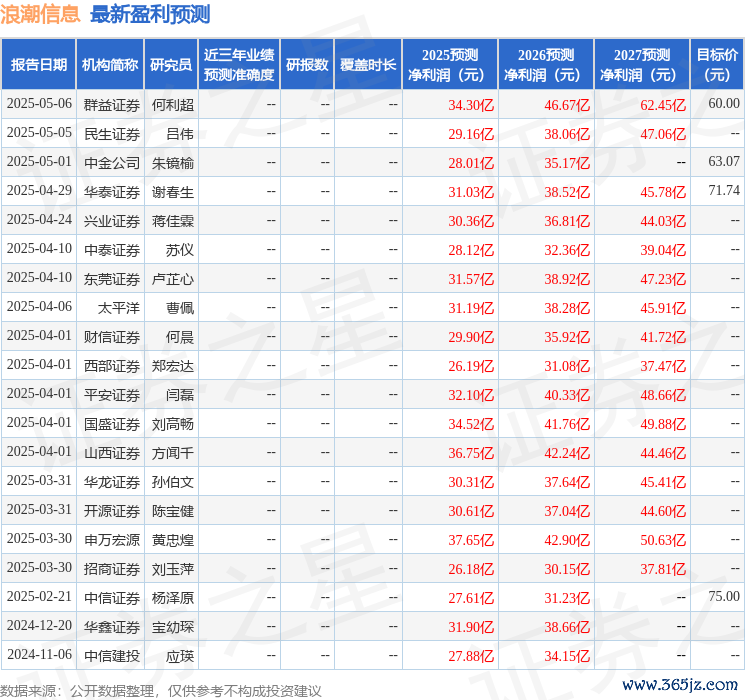745x700 pixels.
Task: Click analyst name 曹佩
Action: [x=180, y=308]
